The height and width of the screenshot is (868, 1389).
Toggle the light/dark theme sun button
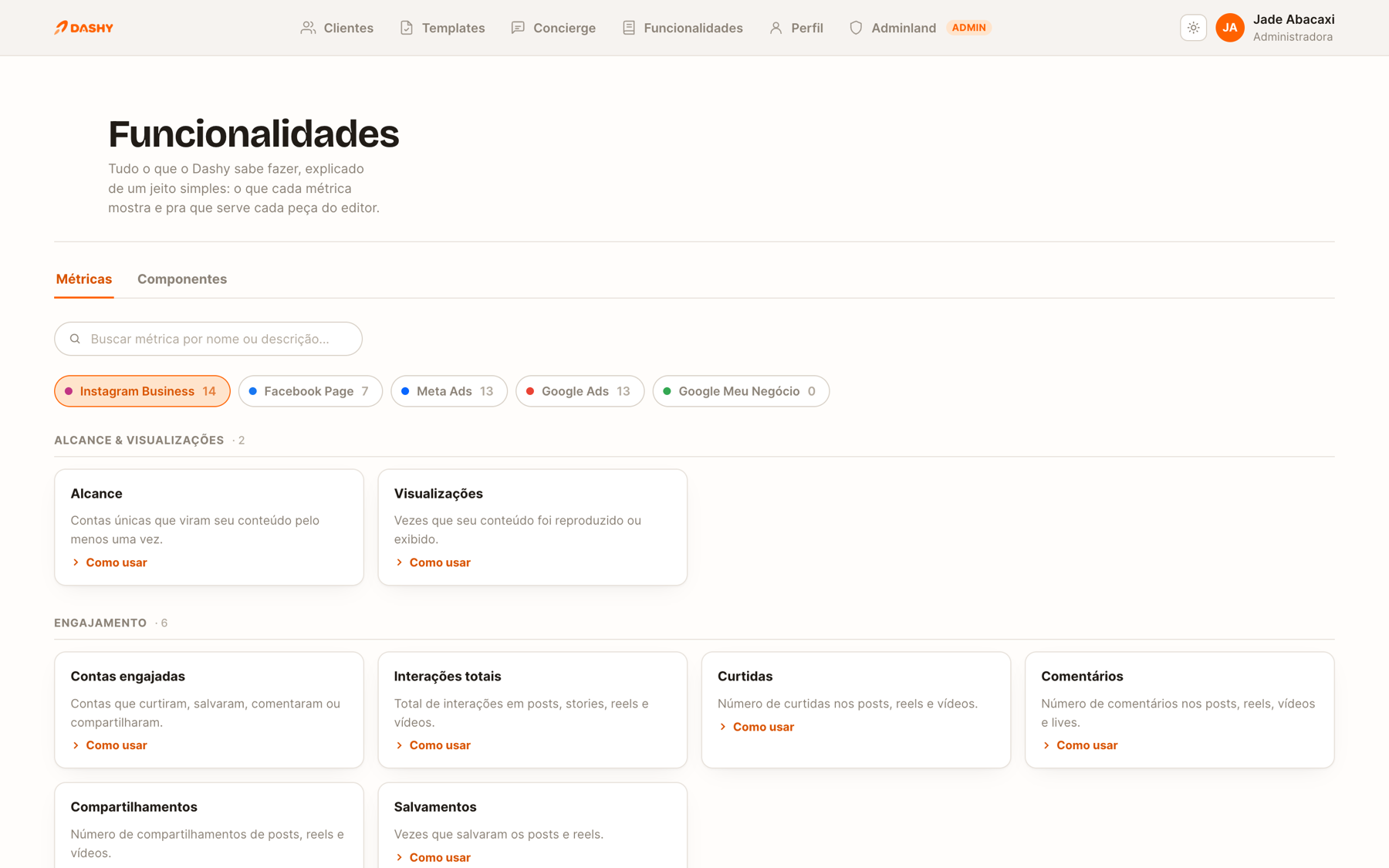[1193, 28]
